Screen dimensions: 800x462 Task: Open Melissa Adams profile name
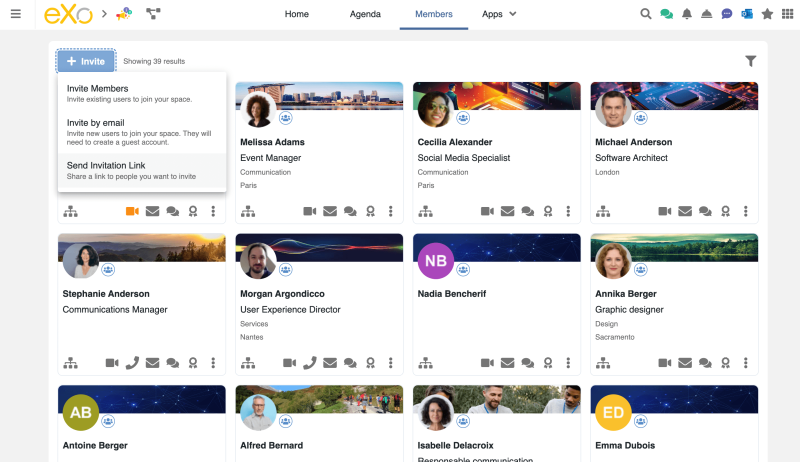(x=272, y=142)
